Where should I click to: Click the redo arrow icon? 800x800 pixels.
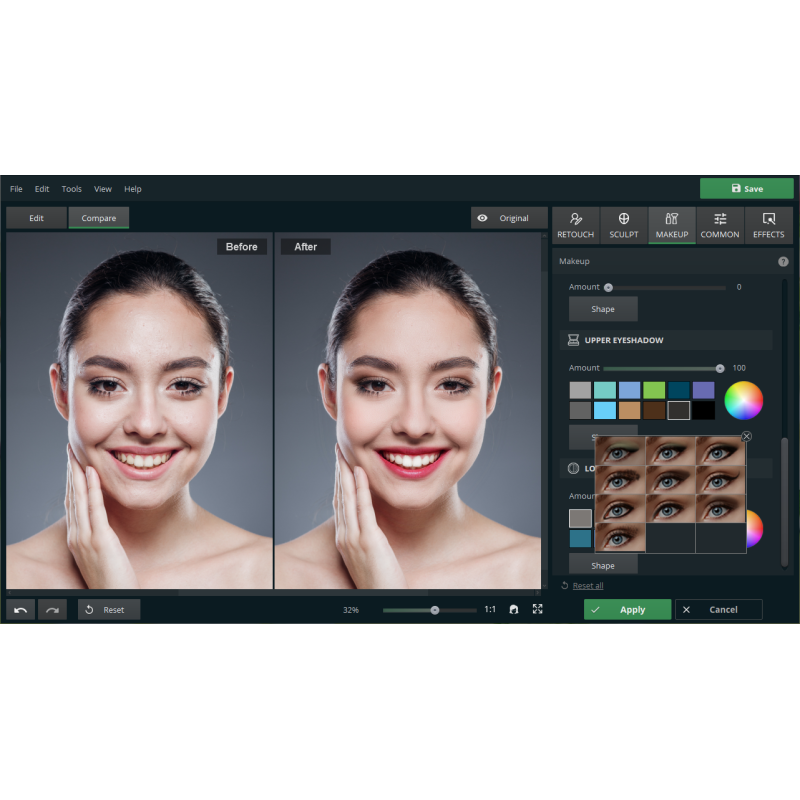pyautogui.click(x=52, y=610)
